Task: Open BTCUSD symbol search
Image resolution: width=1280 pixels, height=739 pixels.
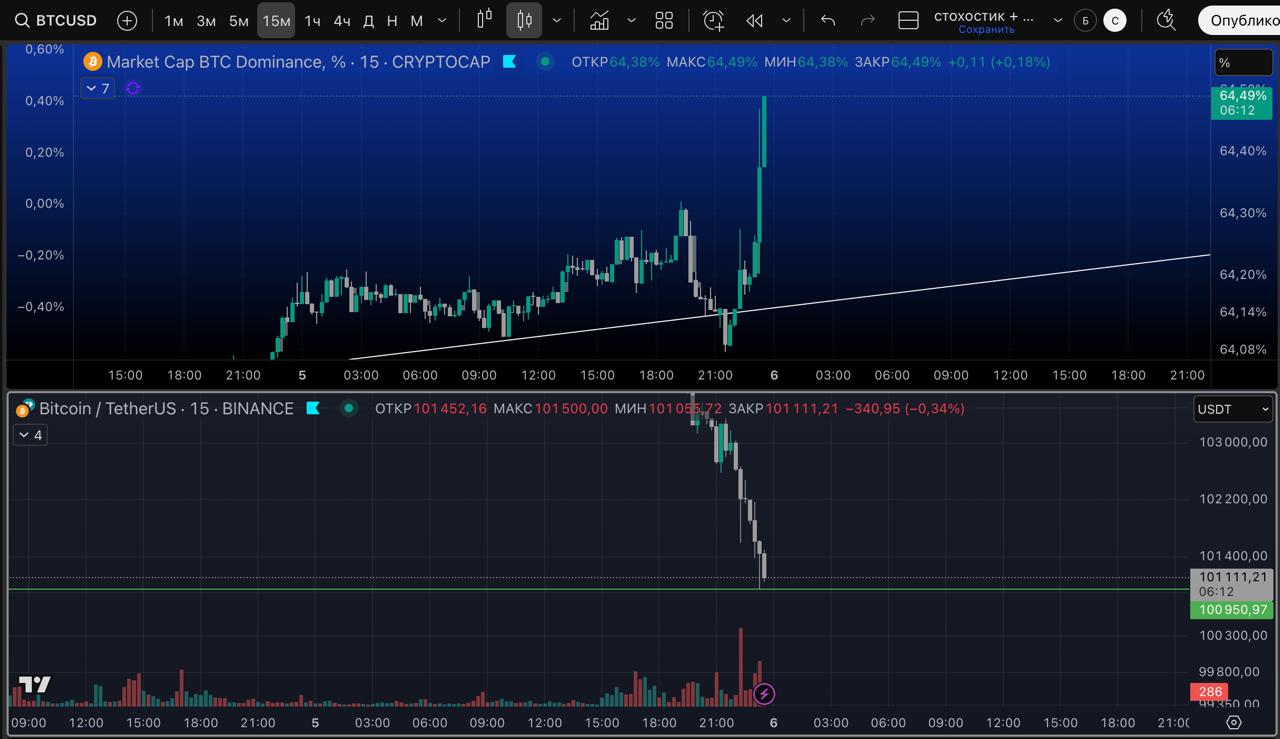Action: (56, 20)
